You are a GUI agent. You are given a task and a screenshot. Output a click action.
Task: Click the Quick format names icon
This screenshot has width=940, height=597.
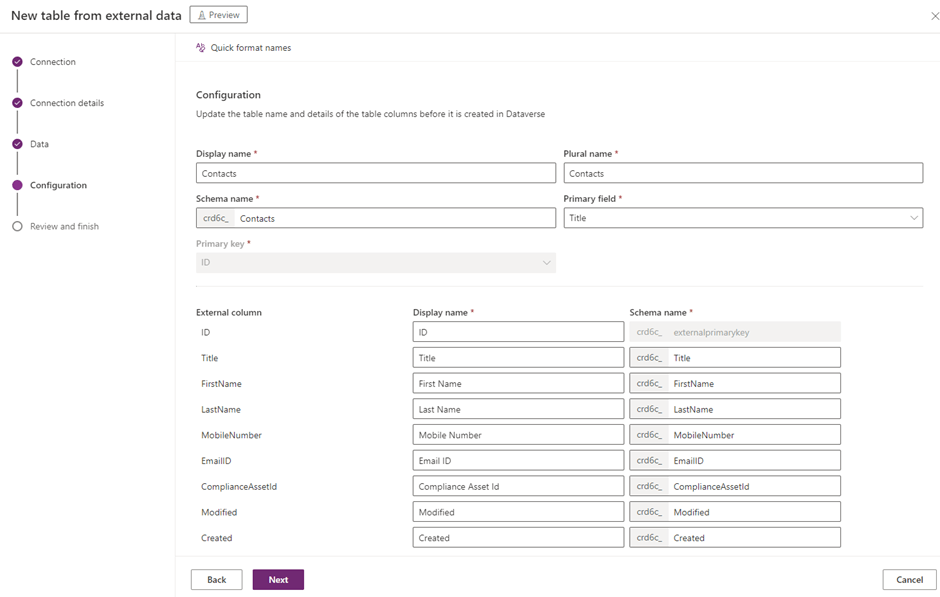(x=201, y=48)
